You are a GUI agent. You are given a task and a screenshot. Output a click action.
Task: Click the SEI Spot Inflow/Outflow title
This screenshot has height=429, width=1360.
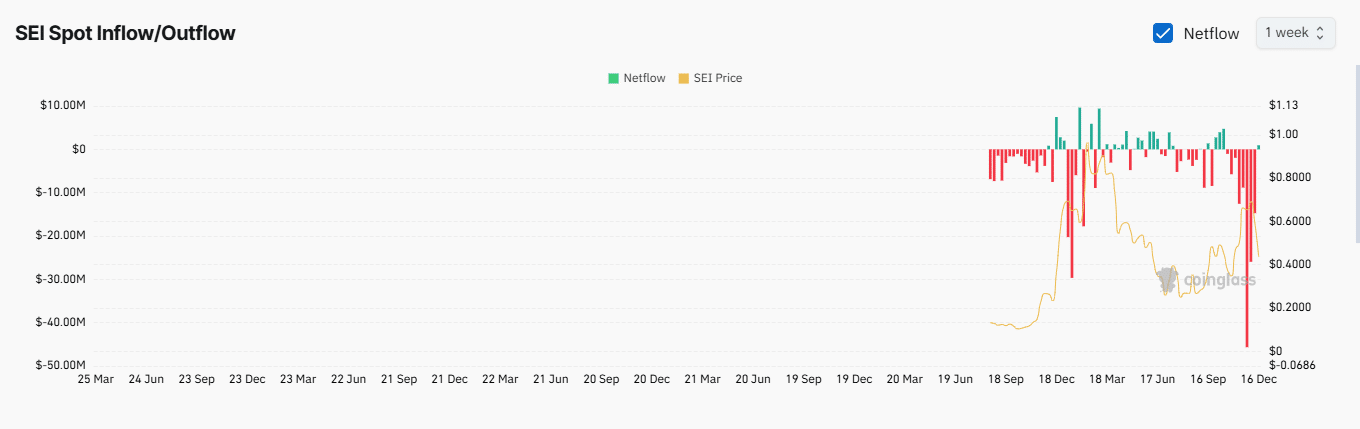[x=125, y=33]
